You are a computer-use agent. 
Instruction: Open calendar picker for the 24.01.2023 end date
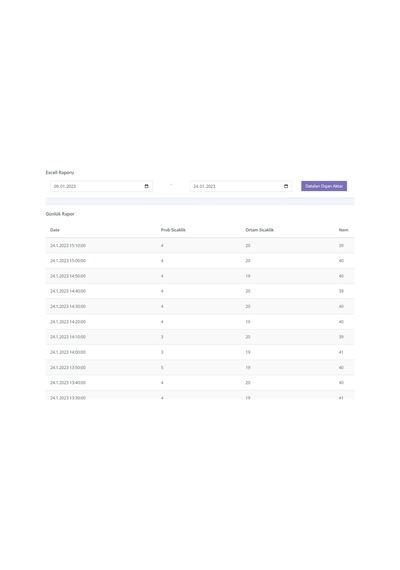coord(286,186)
